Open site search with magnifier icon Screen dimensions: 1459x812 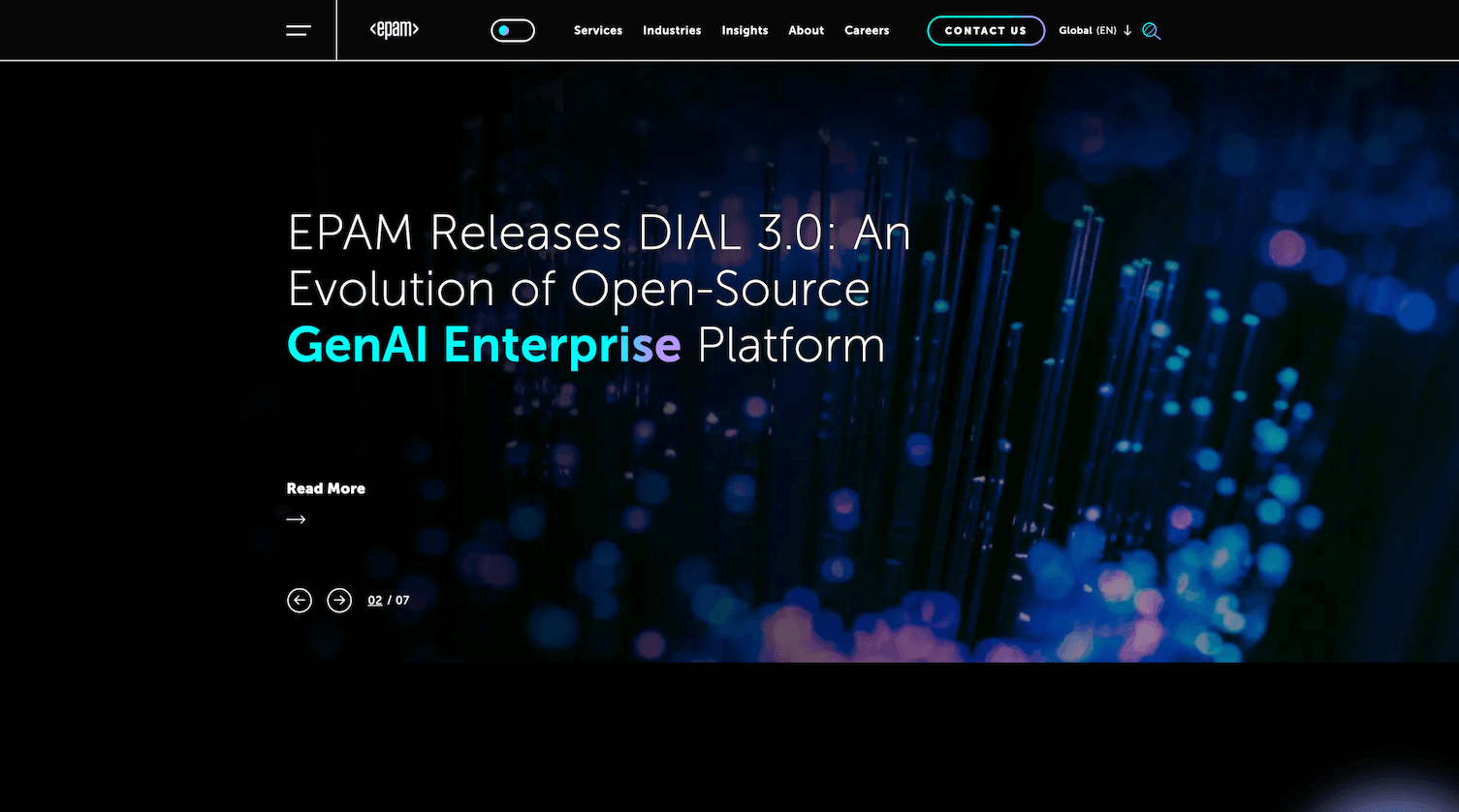tap(1151, 31)
